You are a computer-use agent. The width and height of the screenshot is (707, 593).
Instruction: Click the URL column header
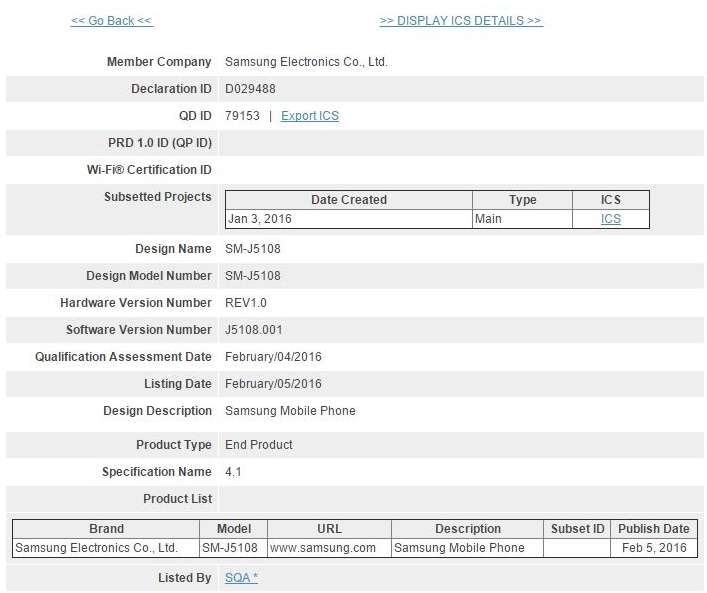[329, 529]
